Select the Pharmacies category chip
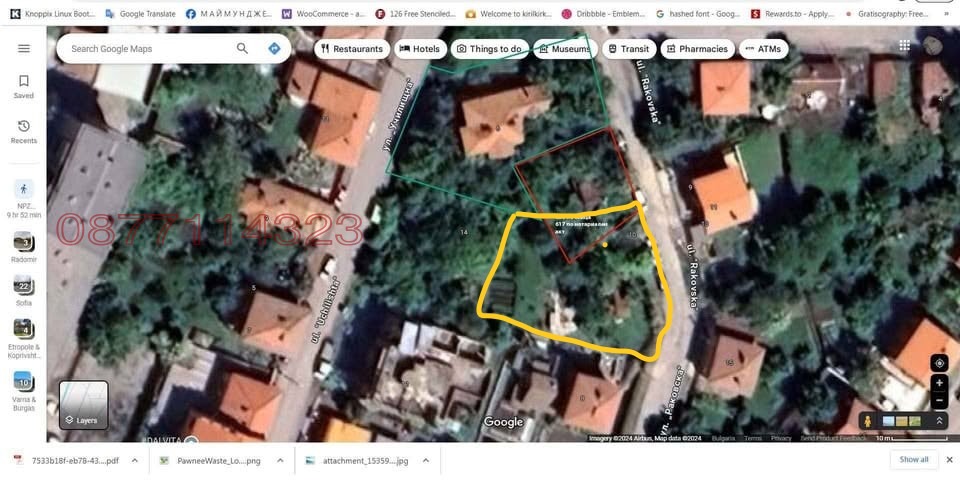This screenshot has height=488, width=960. (x=696, y=48)
